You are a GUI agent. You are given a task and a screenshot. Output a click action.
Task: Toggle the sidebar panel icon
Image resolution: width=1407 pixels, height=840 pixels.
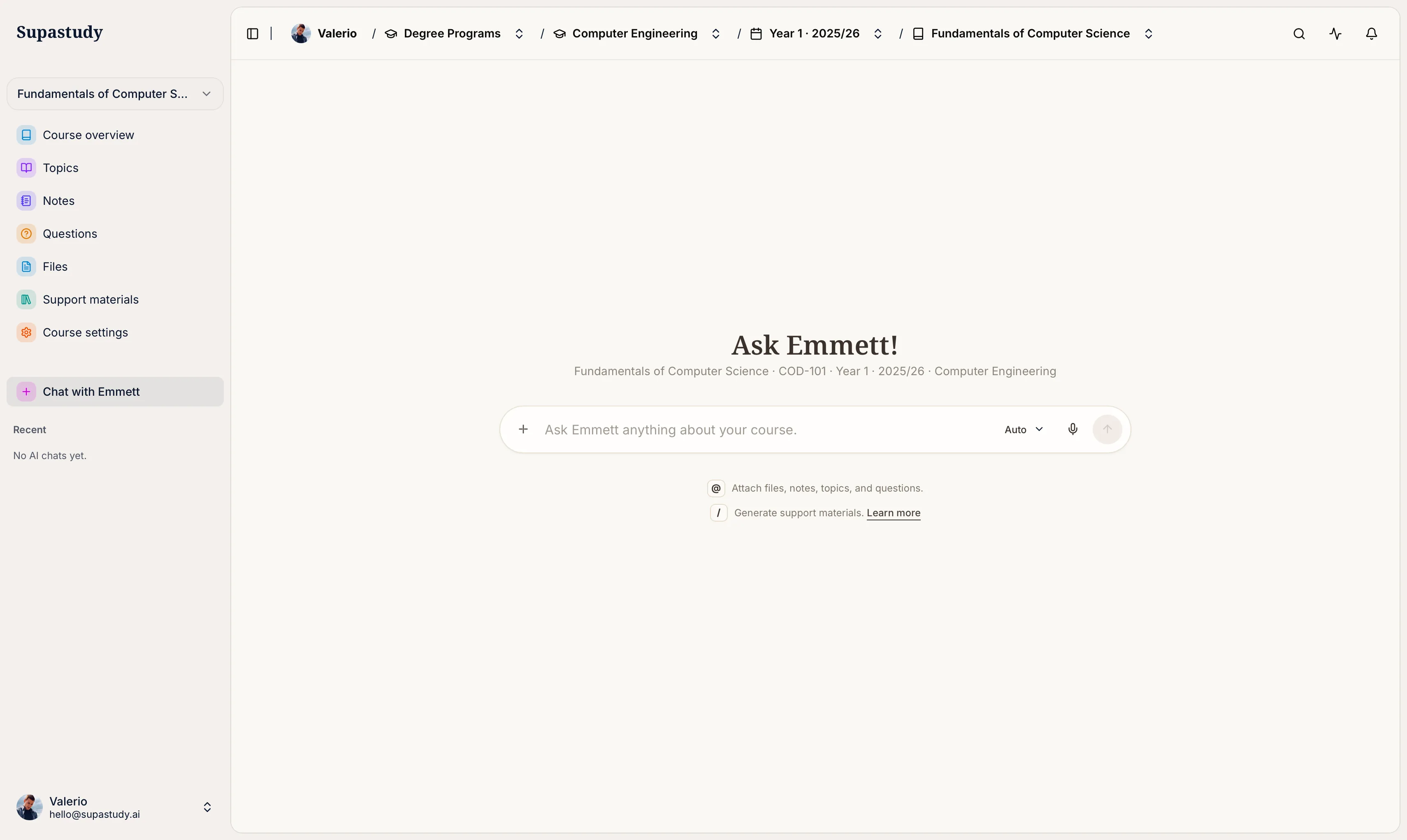253,34
